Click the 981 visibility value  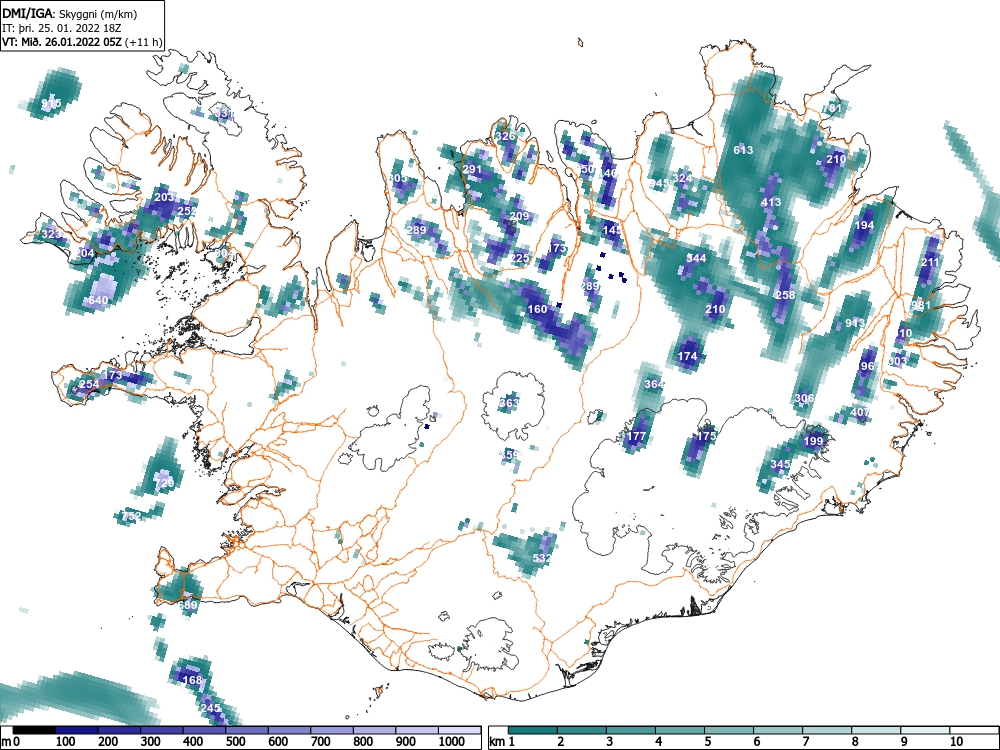pos(921,304)
